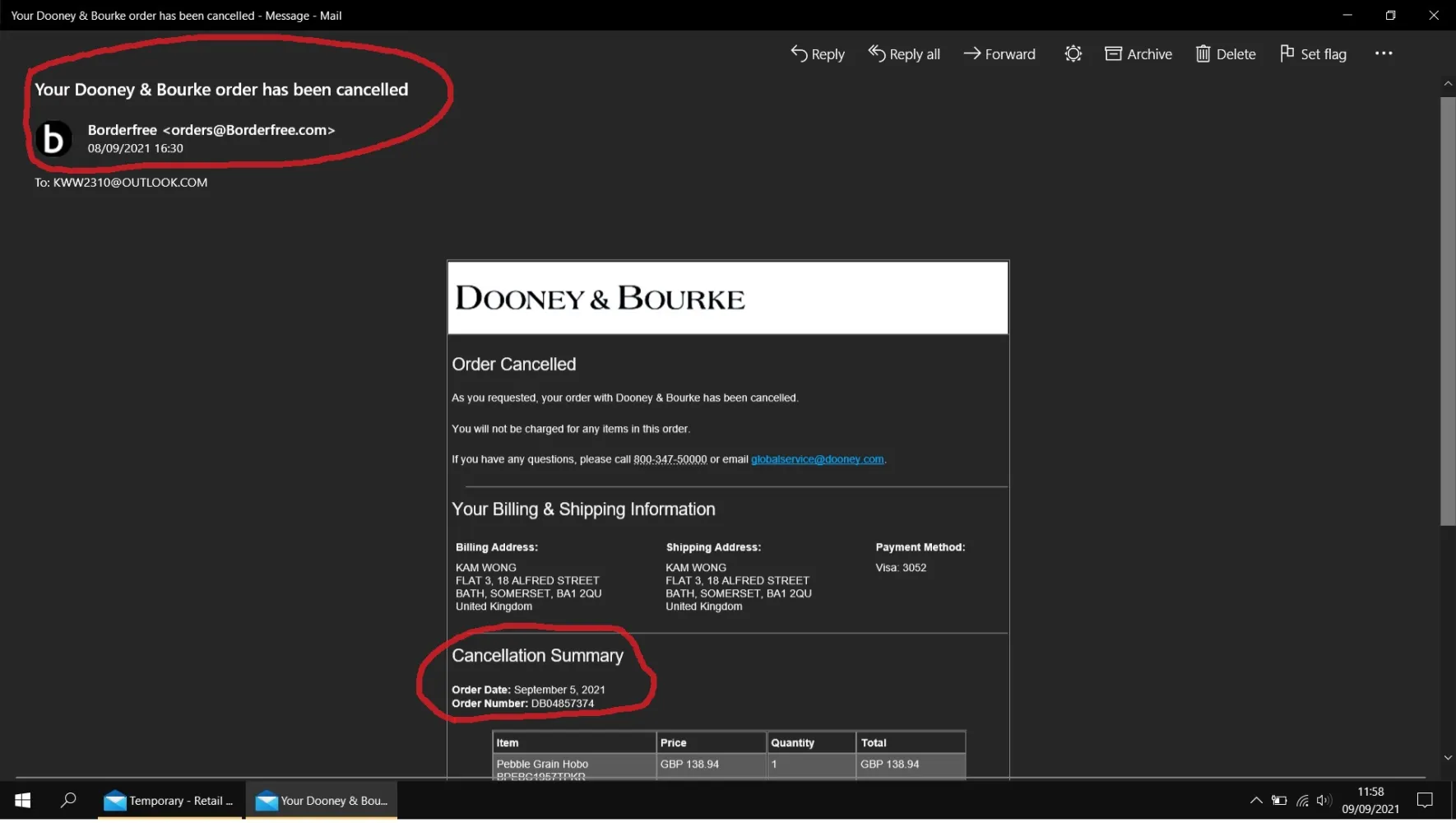The width and height of the screenshot is (1456, 823).
Task: Choose Reply all in the toolbar
Action: click(904, 54)
